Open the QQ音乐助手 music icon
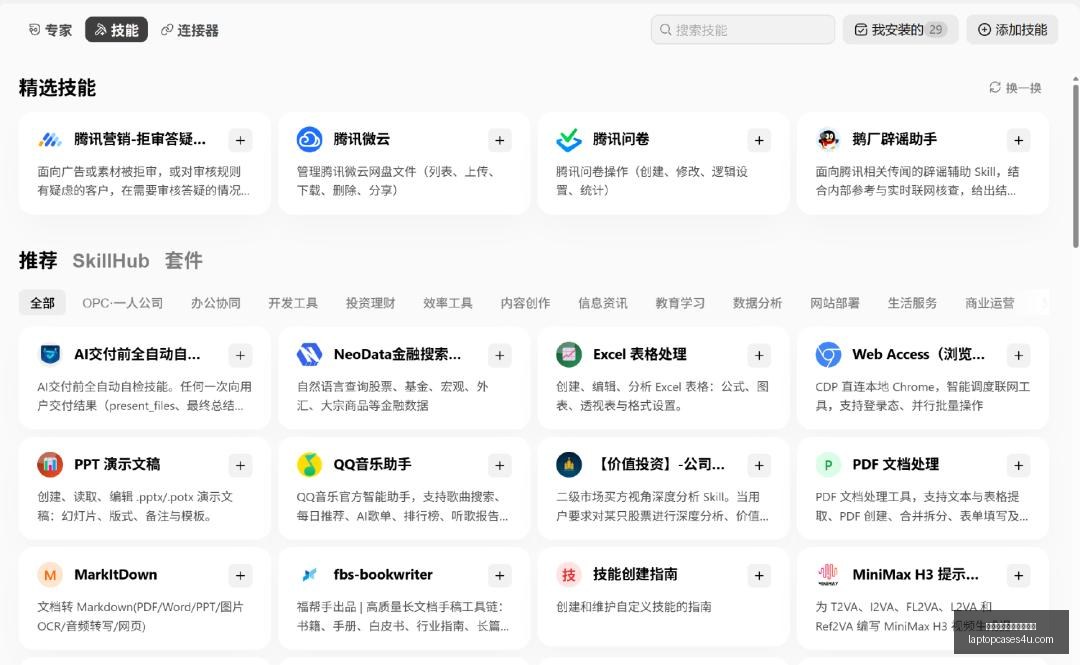The width and height of the screenshot is (1080, 665). [x=309, y=464]
